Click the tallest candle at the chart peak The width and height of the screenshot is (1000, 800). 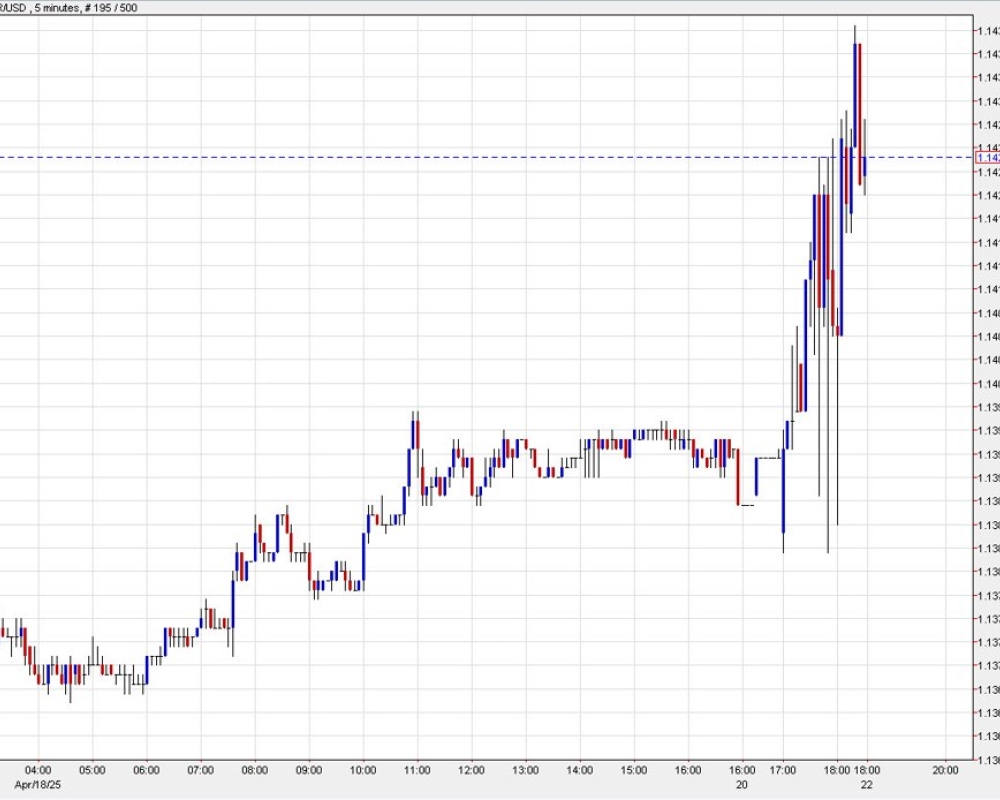coord(855,100)
